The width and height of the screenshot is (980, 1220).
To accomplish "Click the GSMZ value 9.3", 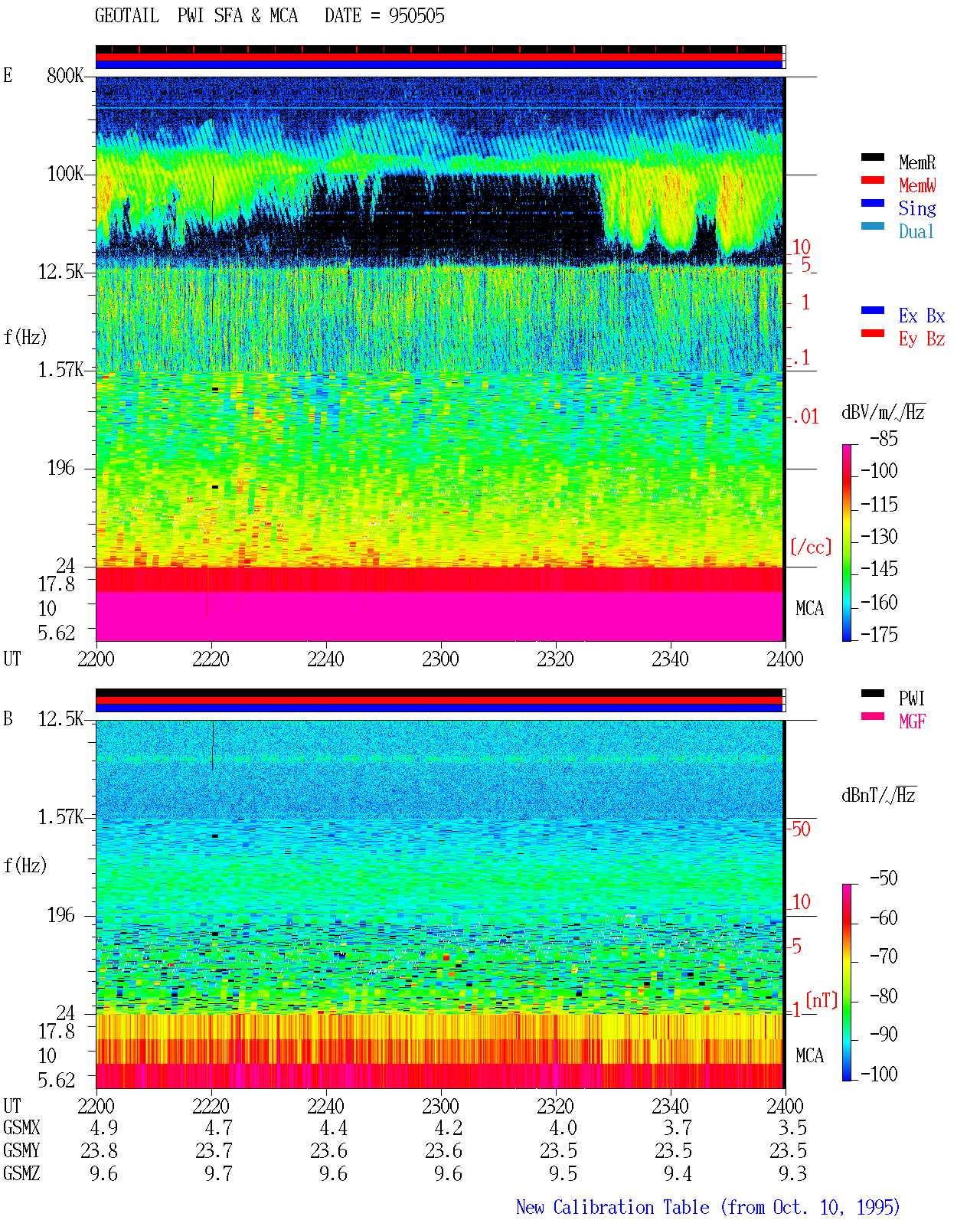I will (x=792, y=1173).
